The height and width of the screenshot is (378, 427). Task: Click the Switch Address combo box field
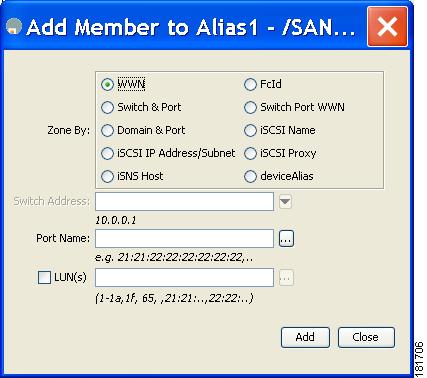[184, 201]
